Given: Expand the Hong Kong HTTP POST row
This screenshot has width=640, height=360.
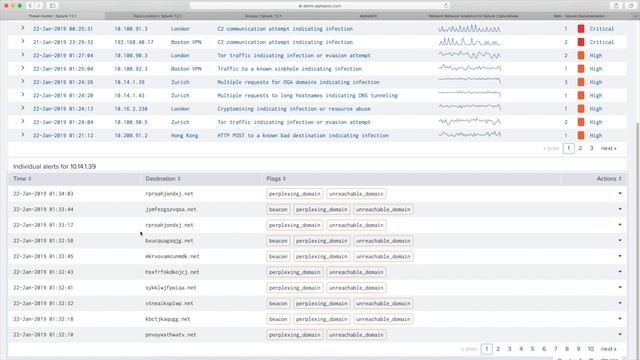Looking at the screenshot, I should click(x=22, y=135).
